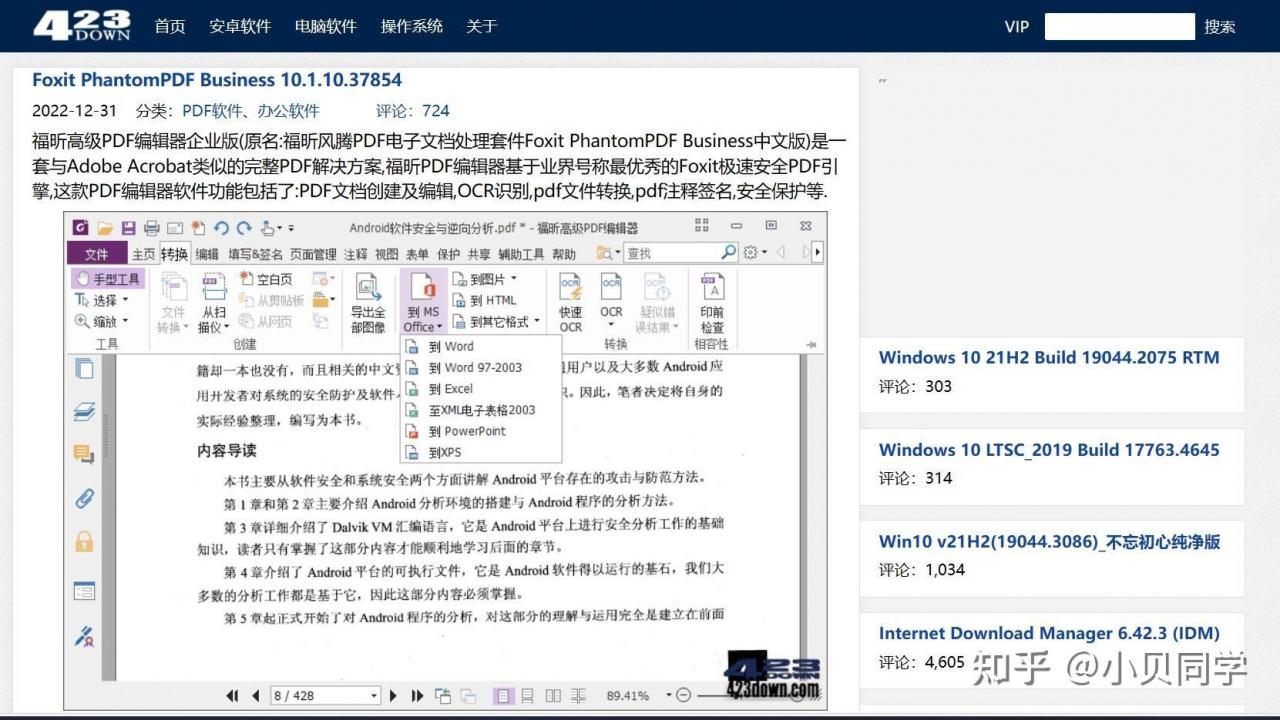Go to previous page arrow in status bar
This screenshot has width=1280, height=720.
[256, 695]
